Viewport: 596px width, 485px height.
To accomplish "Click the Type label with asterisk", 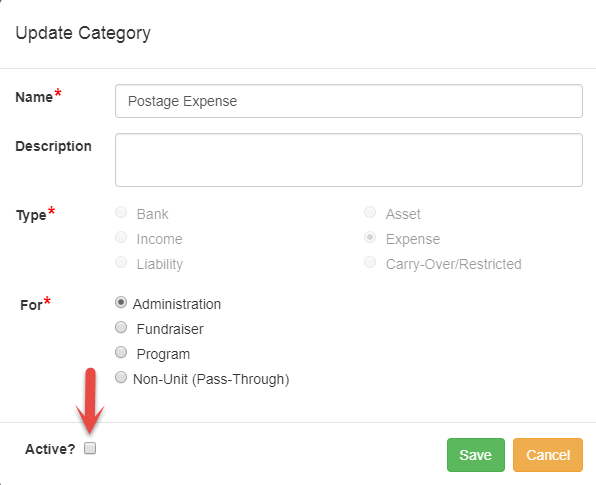I will pos(36,214).
